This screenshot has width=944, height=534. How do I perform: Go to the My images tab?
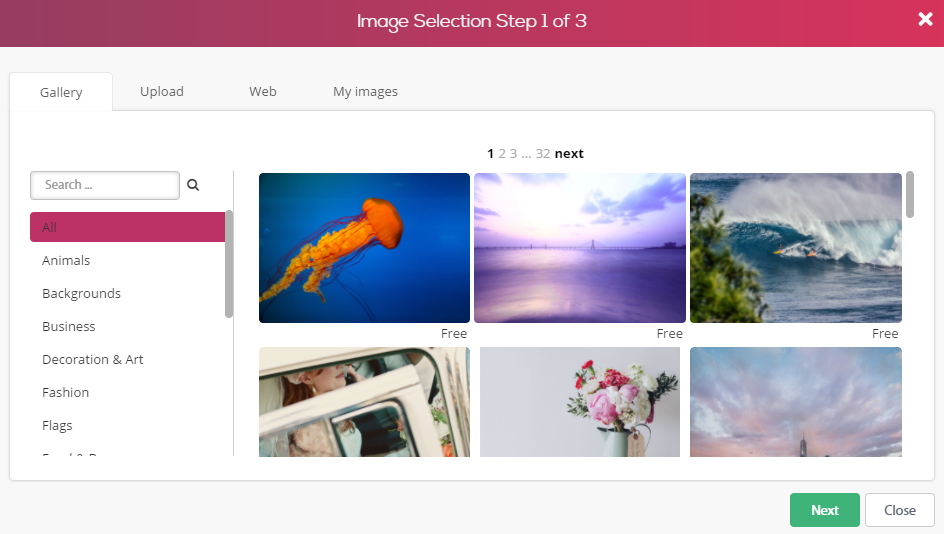coord(365,91)
